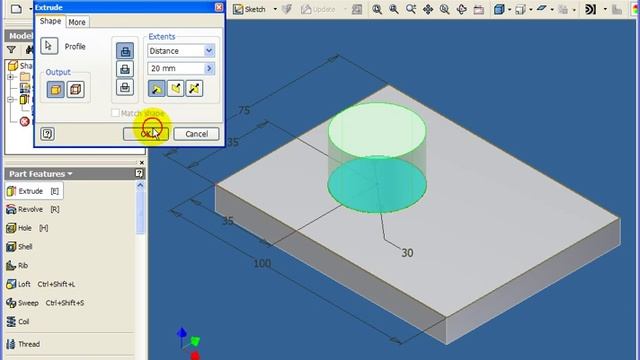Click the browser filter funnel icon
This screenshot has height=360, width=640.
[x=11, y=50]
